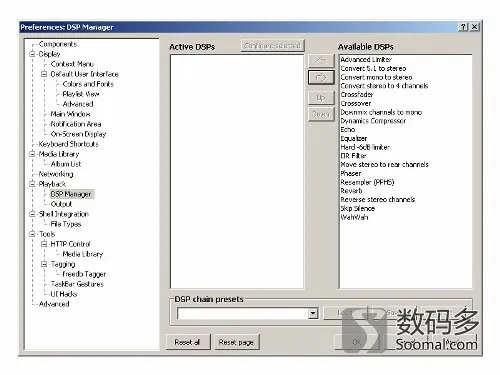Image resolution: width=500 pixels, height=375 pixels.
Task: Open the UI Hacks preferences page
Action: click(x=64, y=294)
